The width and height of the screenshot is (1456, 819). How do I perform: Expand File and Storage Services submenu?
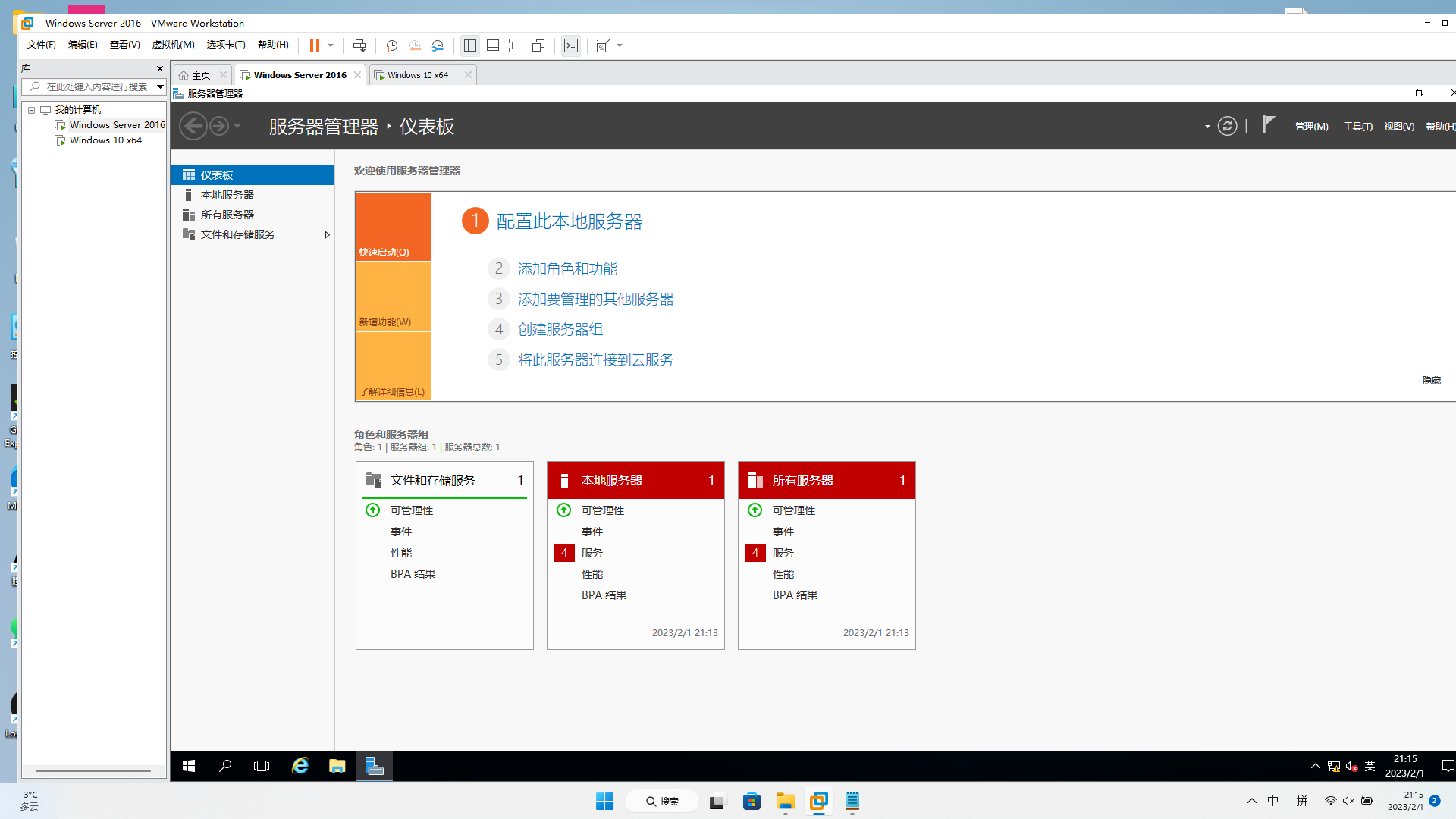tap(327, 234)
